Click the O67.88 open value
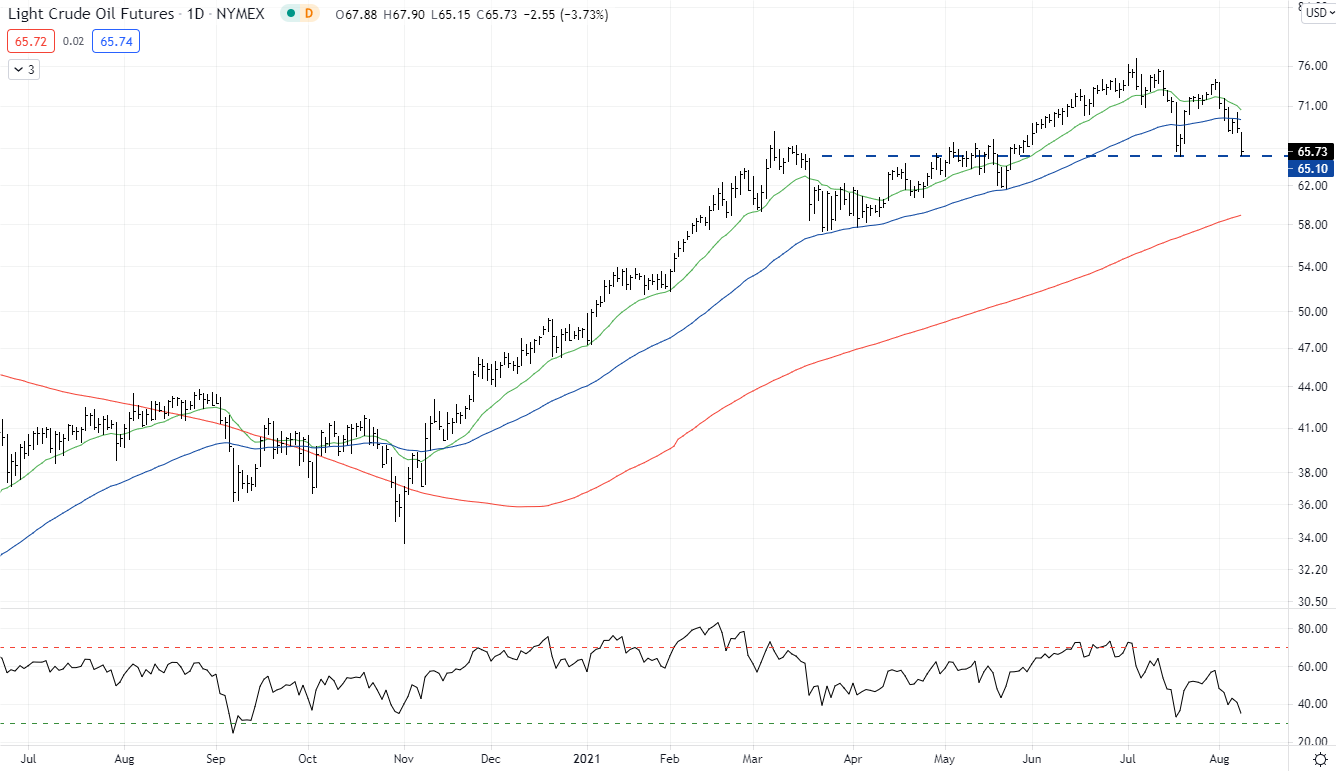The height and width of the screenshot is (771, 1336). [x=357, y=15]
